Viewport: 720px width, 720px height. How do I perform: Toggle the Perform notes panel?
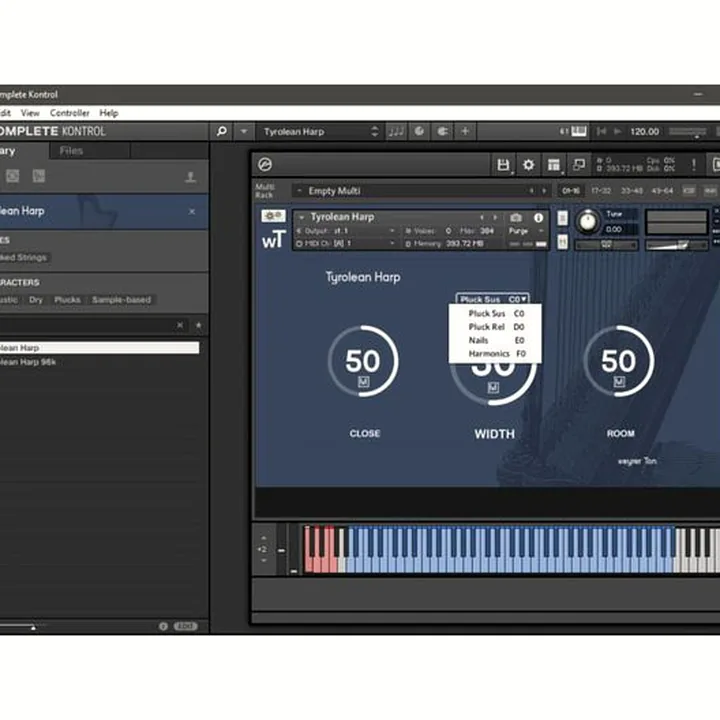coord(396,132)
